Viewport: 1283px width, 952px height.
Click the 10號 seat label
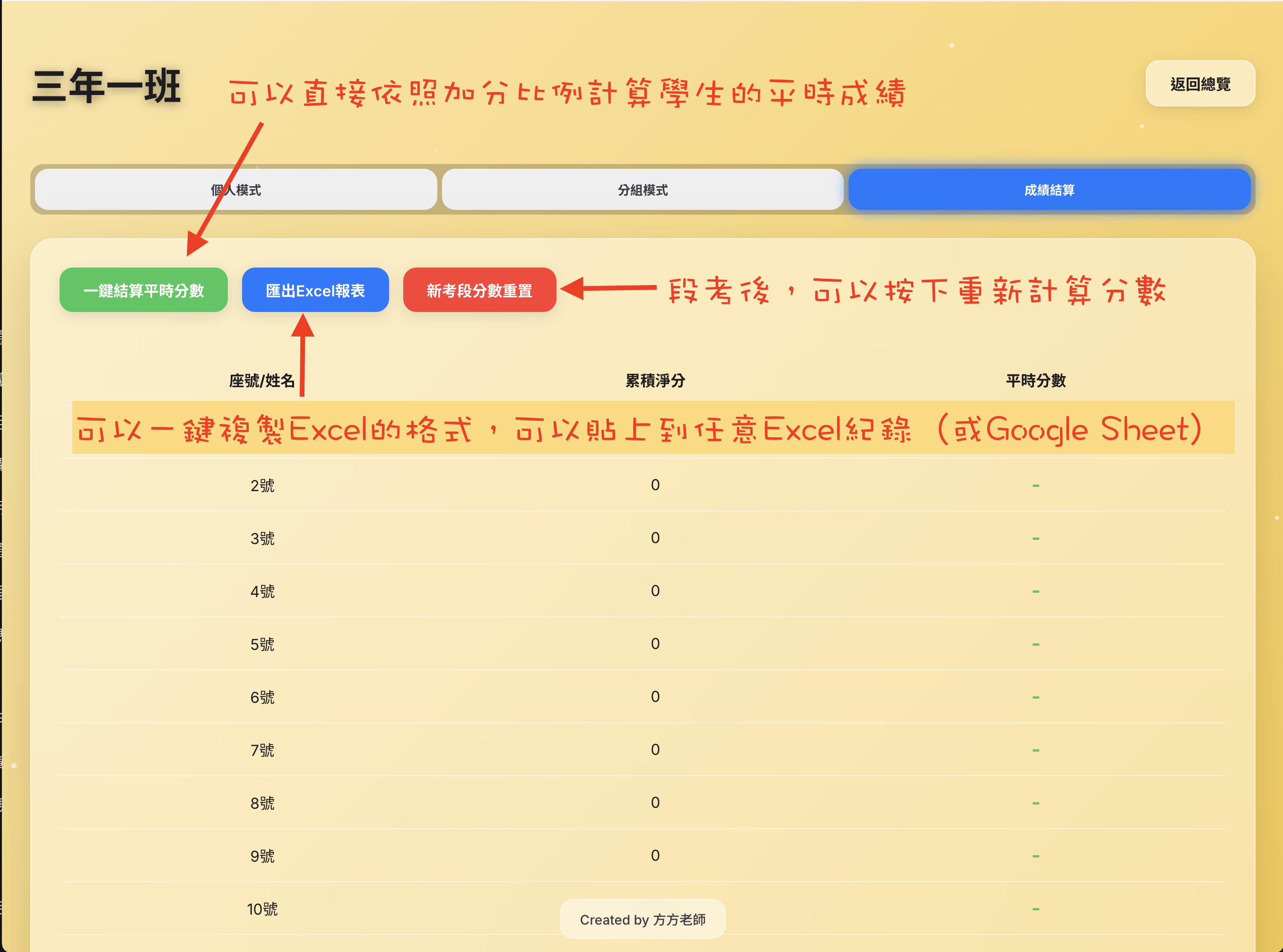click(262, 909)
